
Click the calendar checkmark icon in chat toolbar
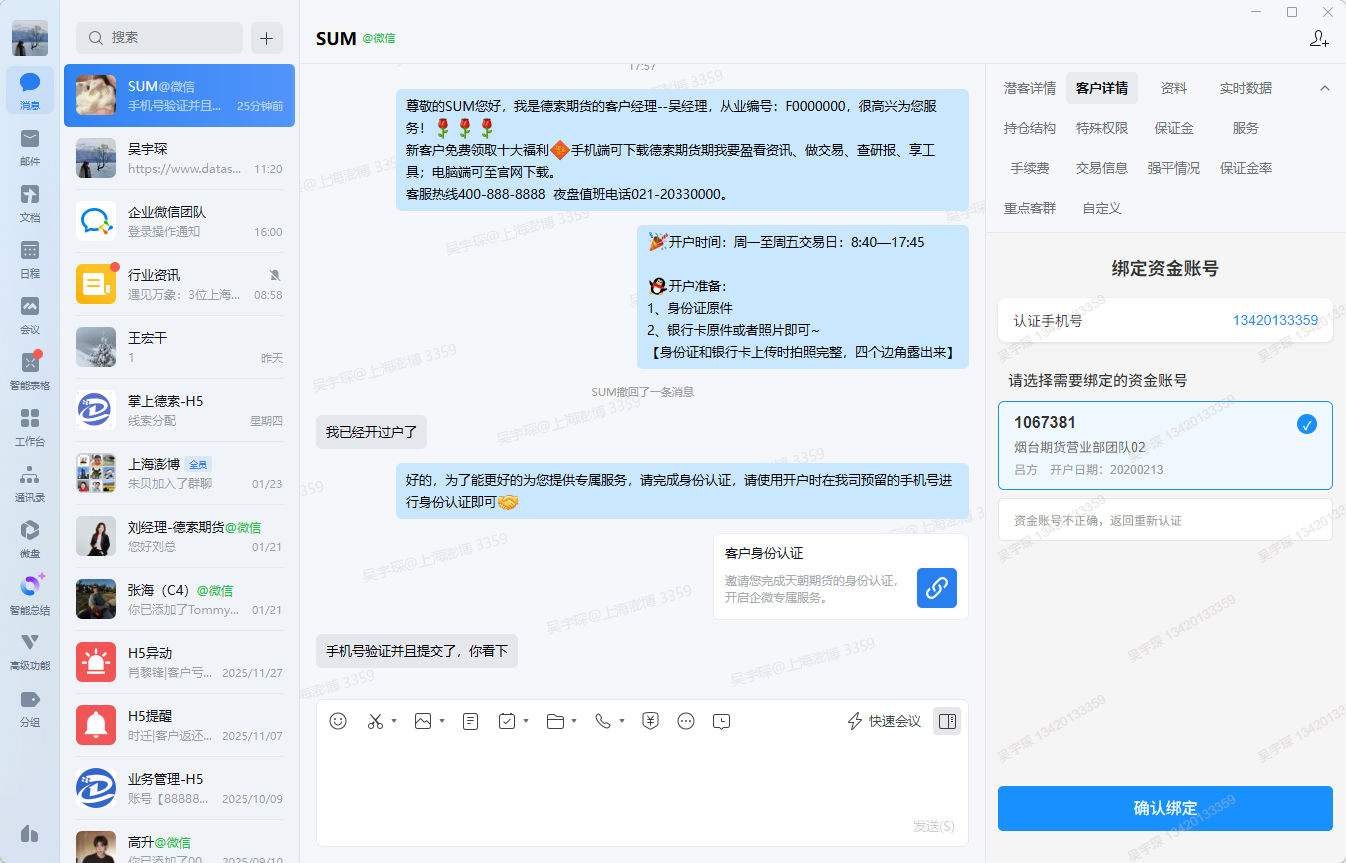[507, 721]
